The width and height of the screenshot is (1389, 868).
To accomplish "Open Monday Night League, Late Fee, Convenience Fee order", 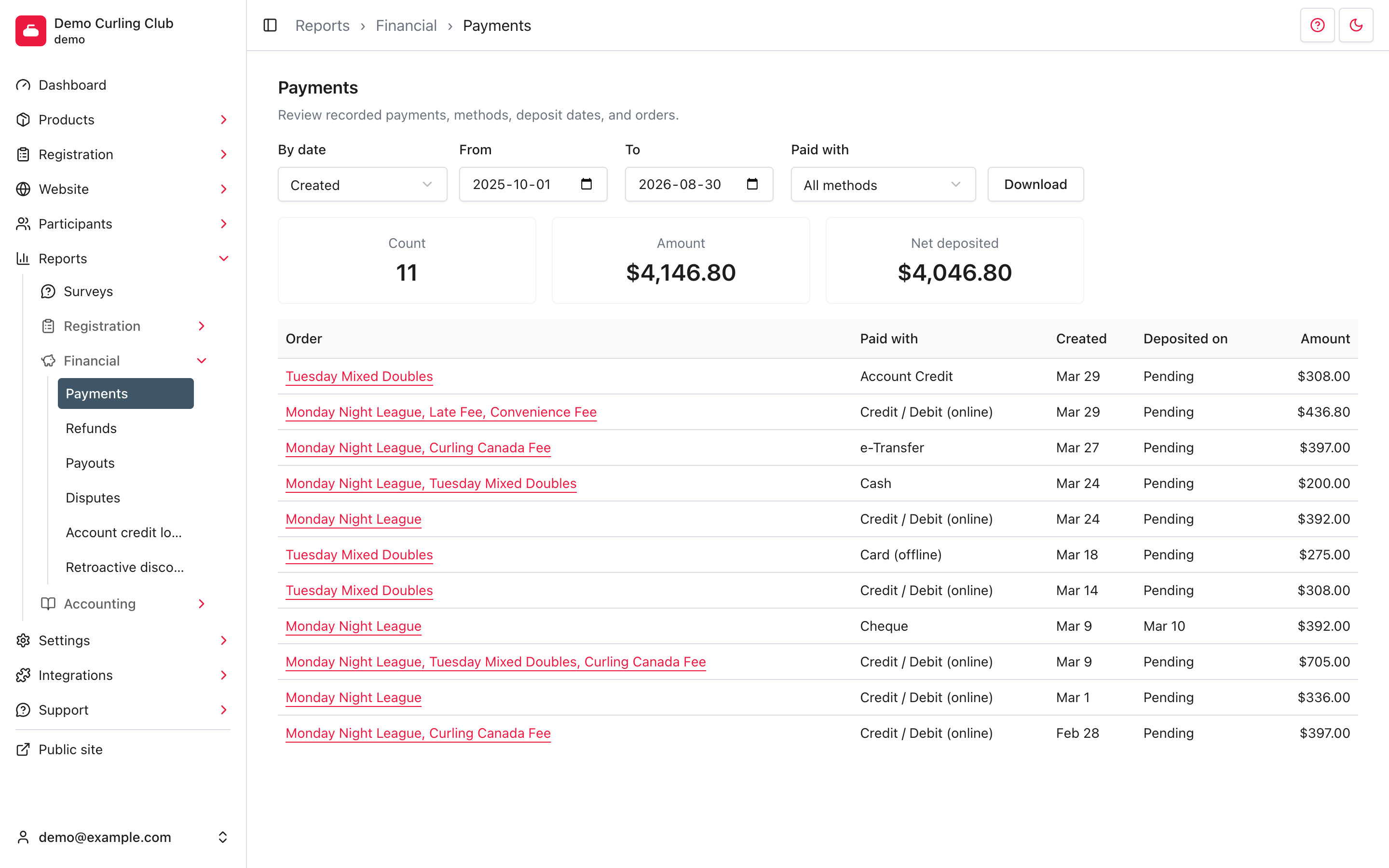I will pos(441,412).
